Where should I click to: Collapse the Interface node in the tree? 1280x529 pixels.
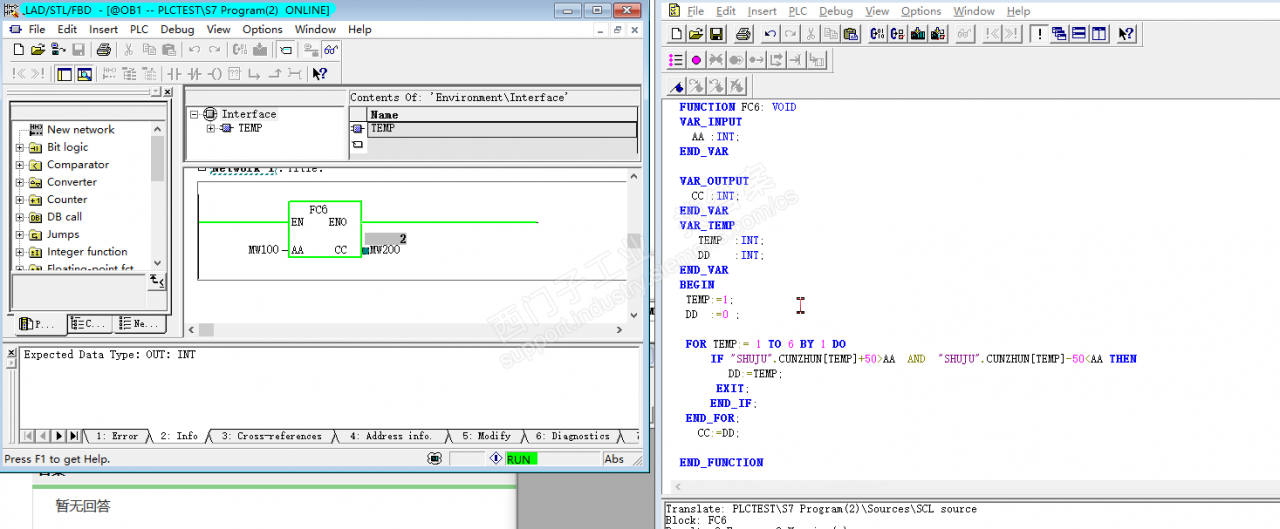[196, 114]
